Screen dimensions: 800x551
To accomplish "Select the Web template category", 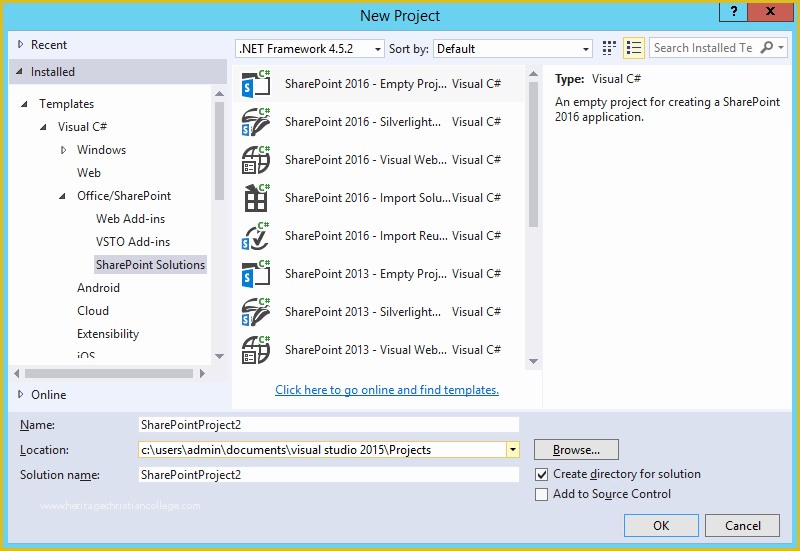I will [89, 173].
